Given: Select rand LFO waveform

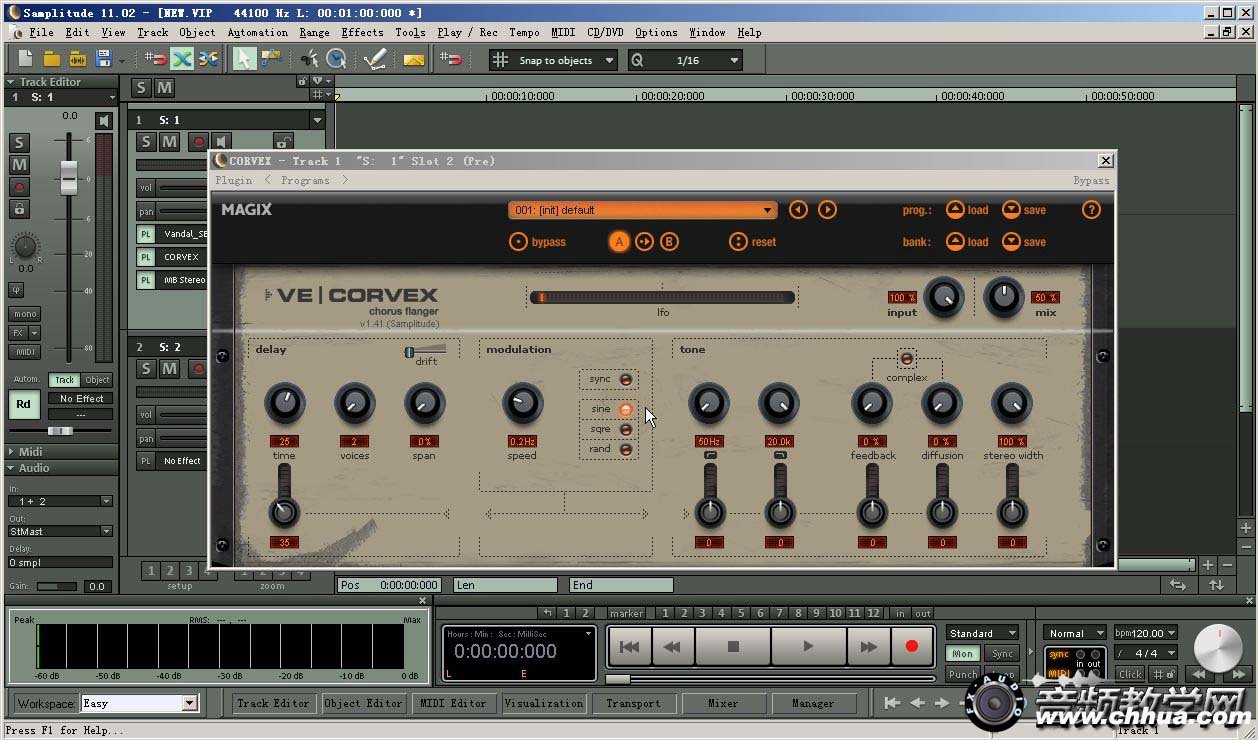Looking at the screenshot, I should coord(626,449).
